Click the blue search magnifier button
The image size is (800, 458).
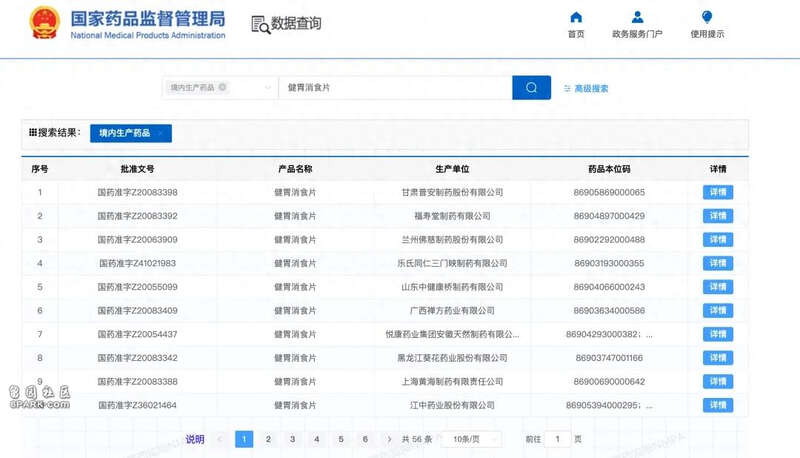click(x=531, y=88)
